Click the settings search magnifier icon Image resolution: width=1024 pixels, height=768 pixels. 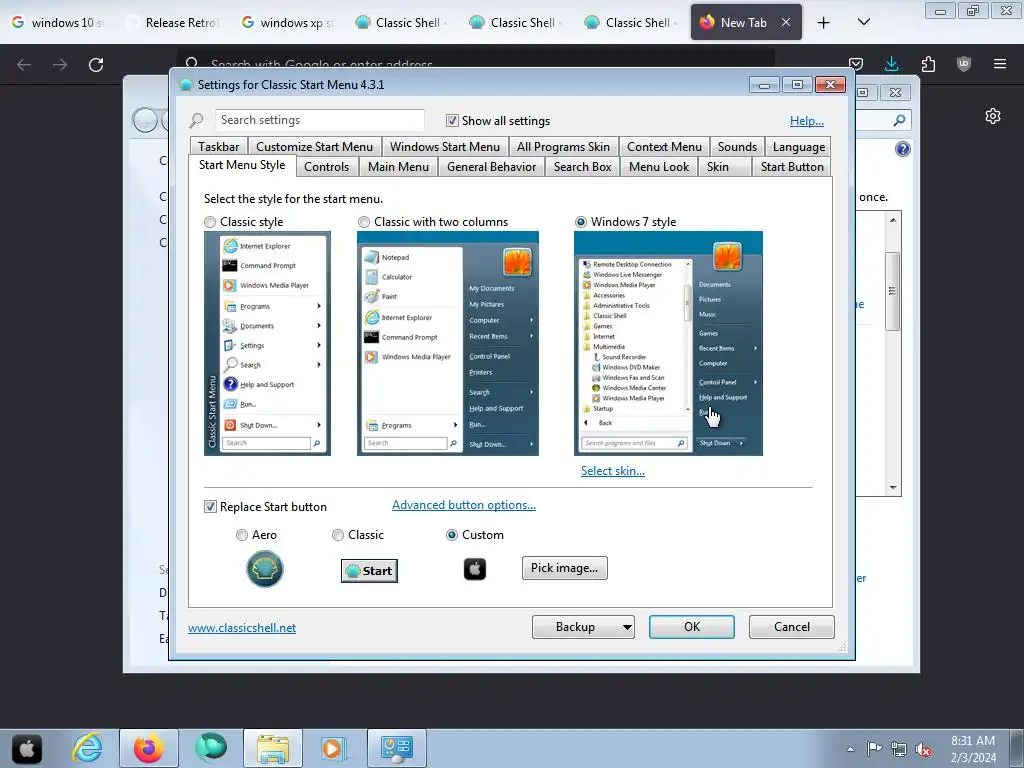click(x=197, y=120)
